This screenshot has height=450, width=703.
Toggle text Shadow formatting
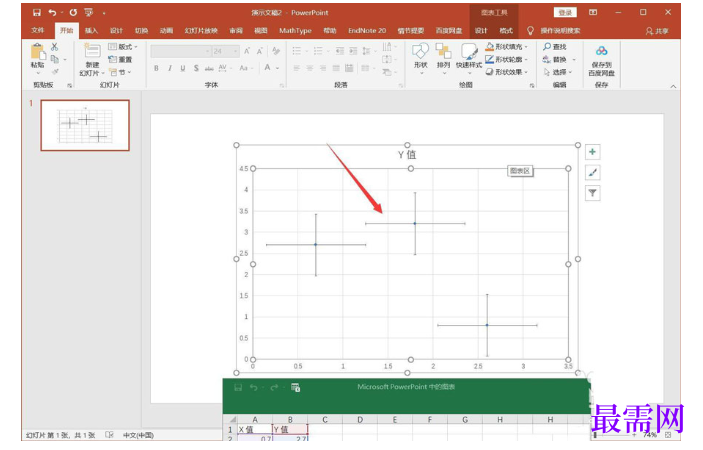[196, 68]
